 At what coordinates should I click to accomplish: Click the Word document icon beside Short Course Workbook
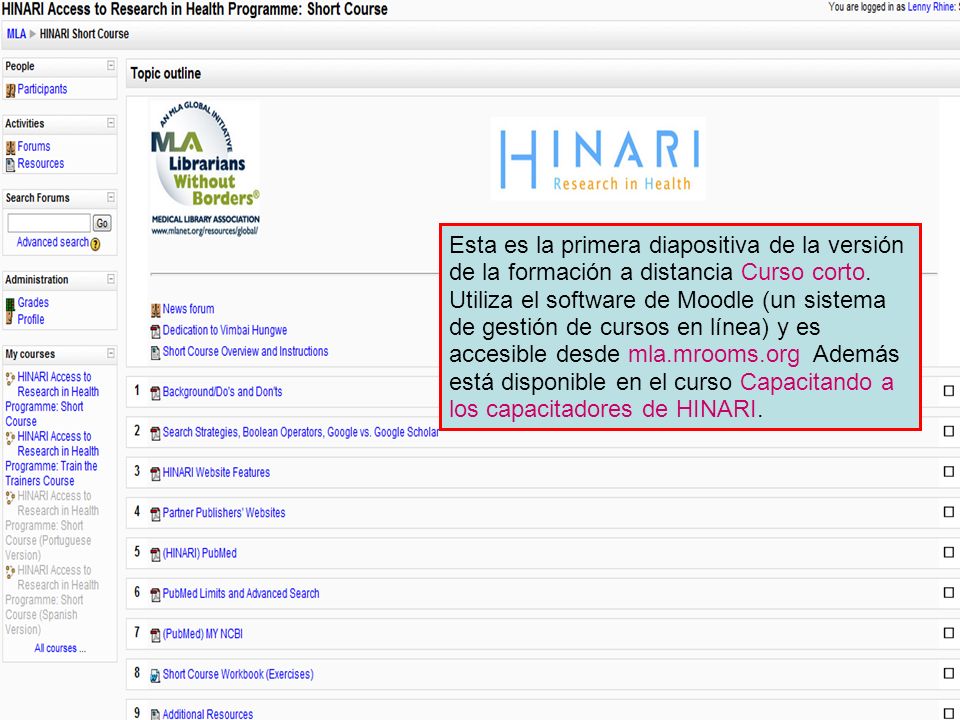tap(156, 676)
